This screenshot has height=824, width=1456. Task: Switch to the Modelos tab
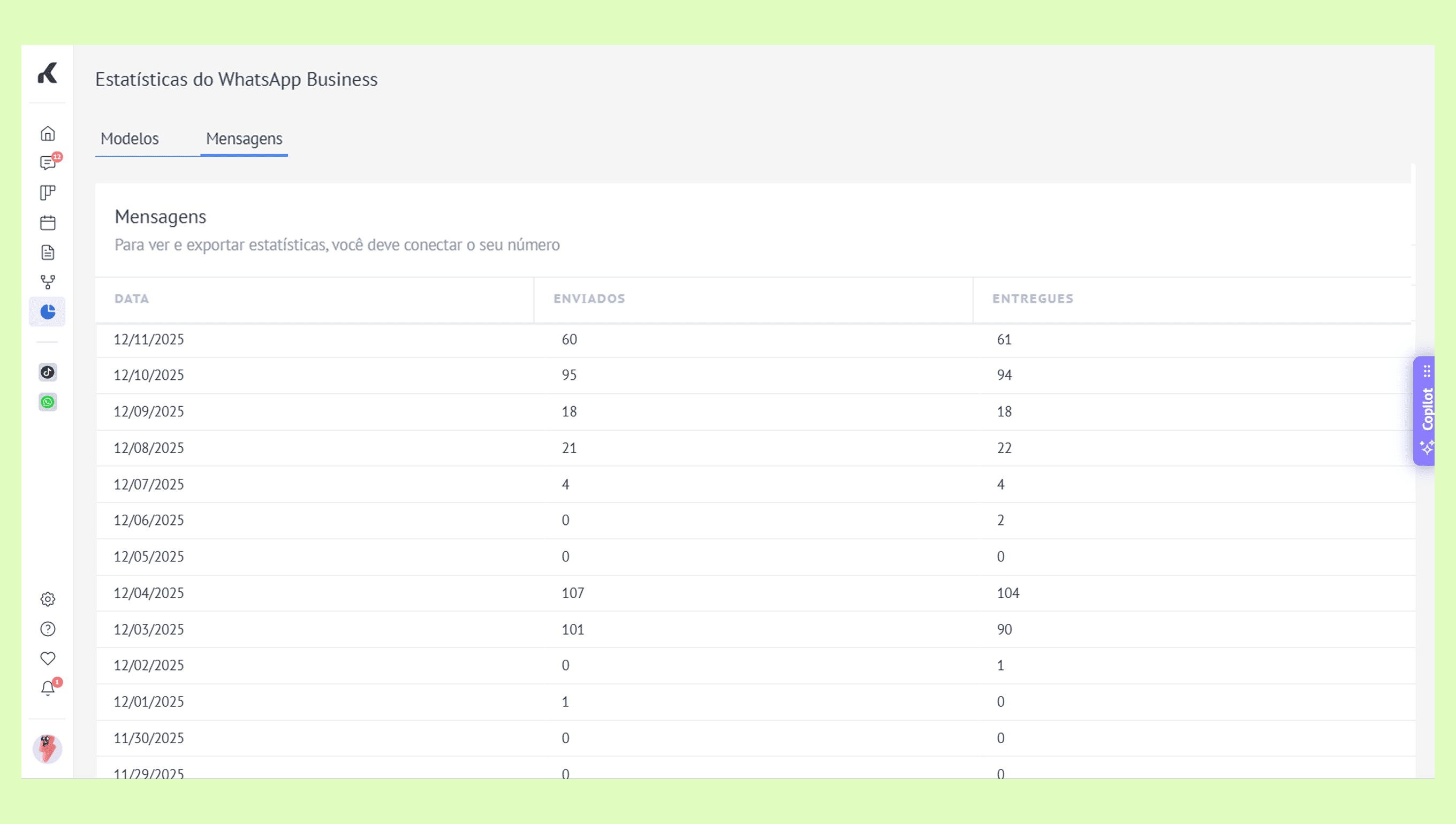tap(130, 139)
